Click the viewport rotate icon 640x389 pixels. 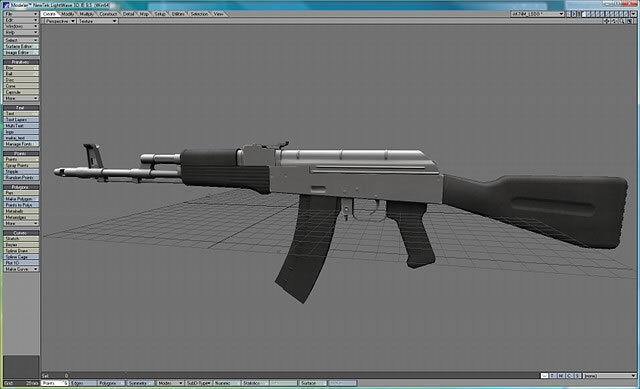614,21
